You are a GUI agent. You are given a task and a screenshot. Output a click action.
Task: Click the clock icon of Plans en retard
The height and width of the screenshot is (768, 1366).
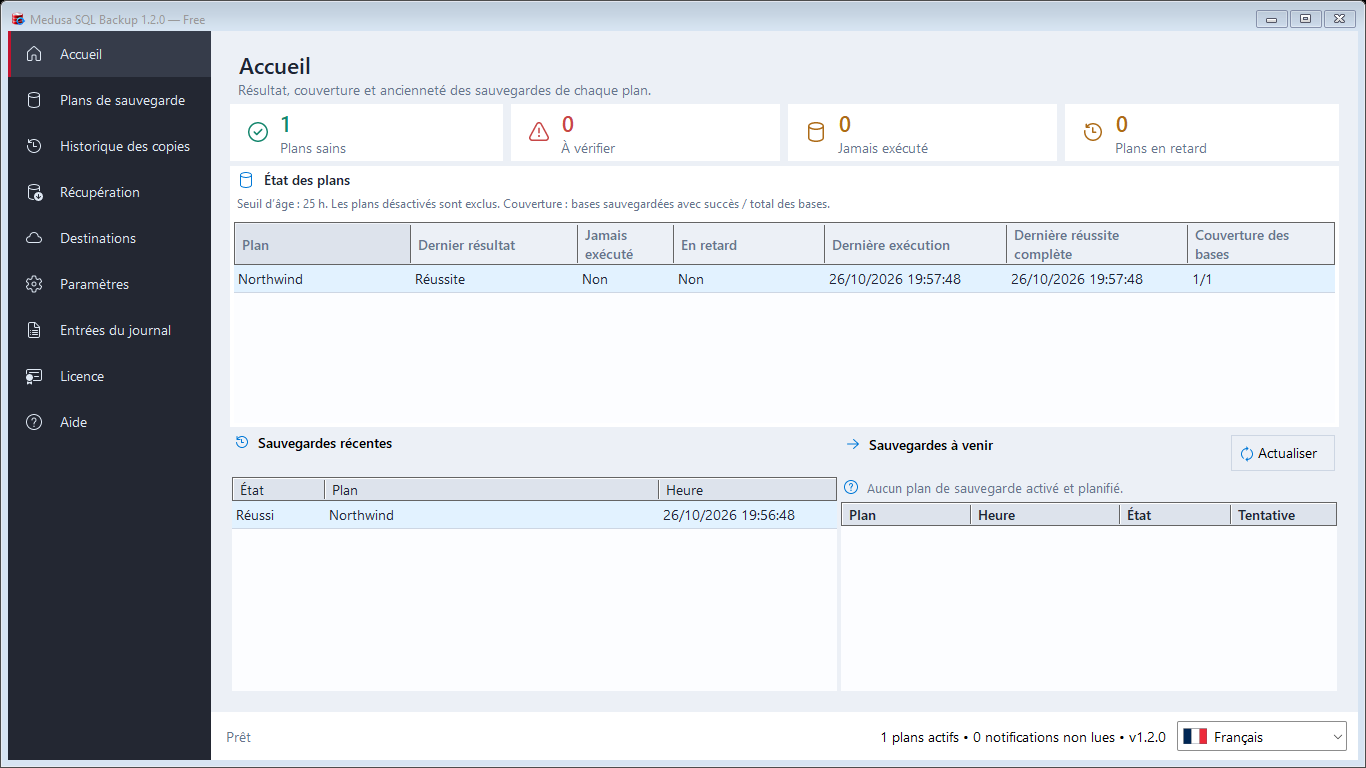tap(1093, 132)
